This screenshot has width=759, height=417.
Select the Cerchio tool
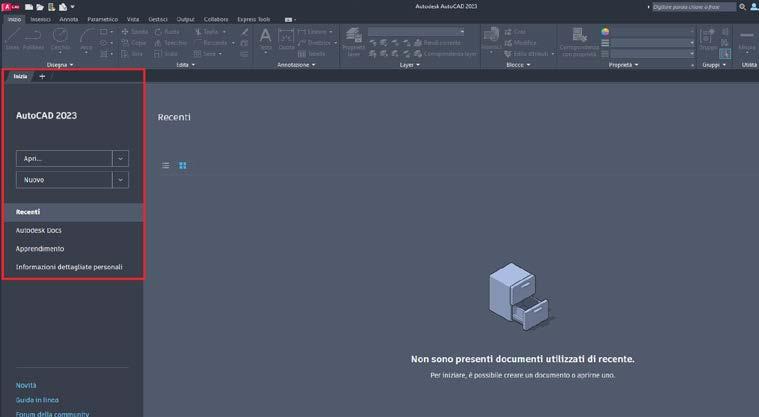click(x=61, y=40)
